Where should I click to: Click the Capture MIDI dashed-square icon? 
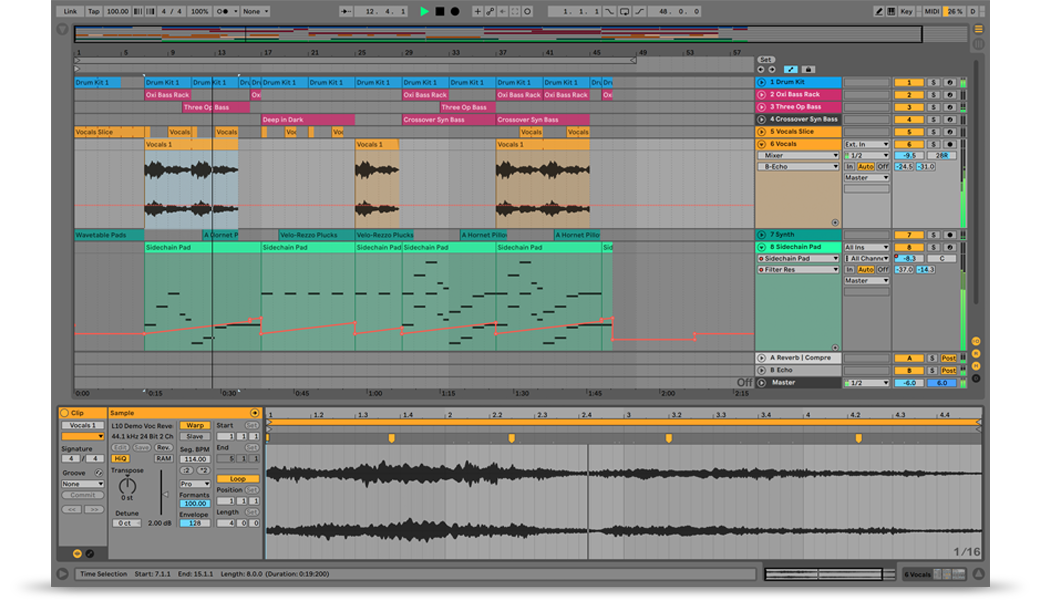pos(515,11)
